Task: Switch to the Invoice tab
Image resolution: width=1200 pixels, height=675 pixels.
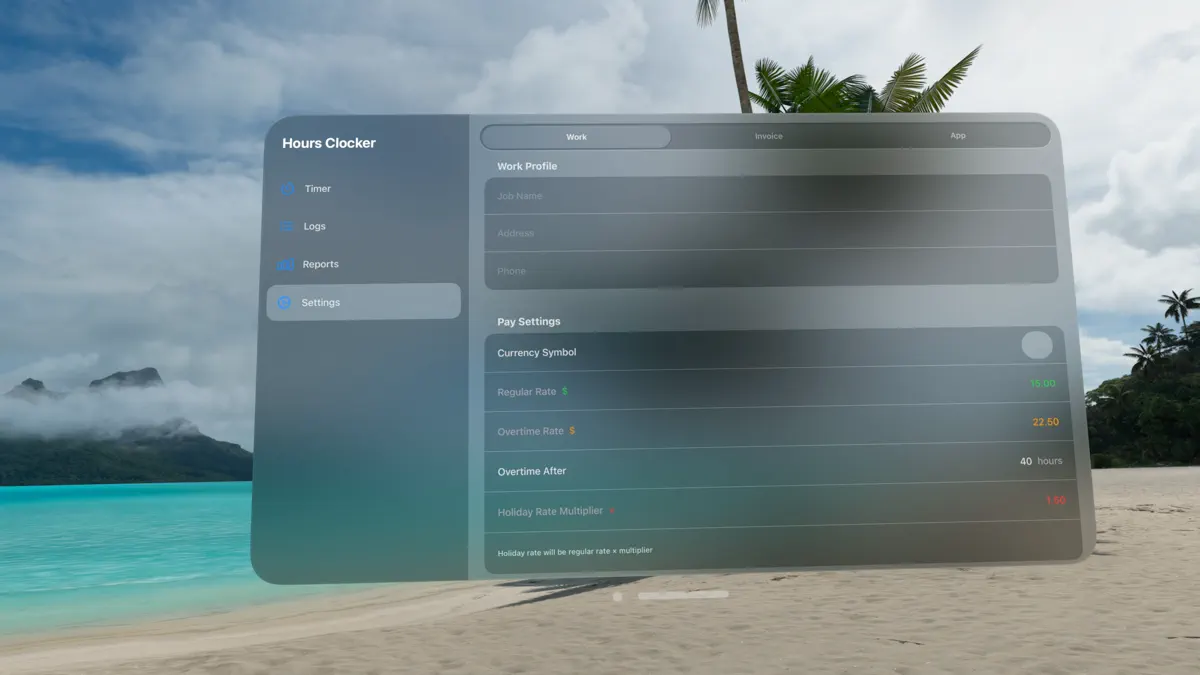Action: click(769, 136)
